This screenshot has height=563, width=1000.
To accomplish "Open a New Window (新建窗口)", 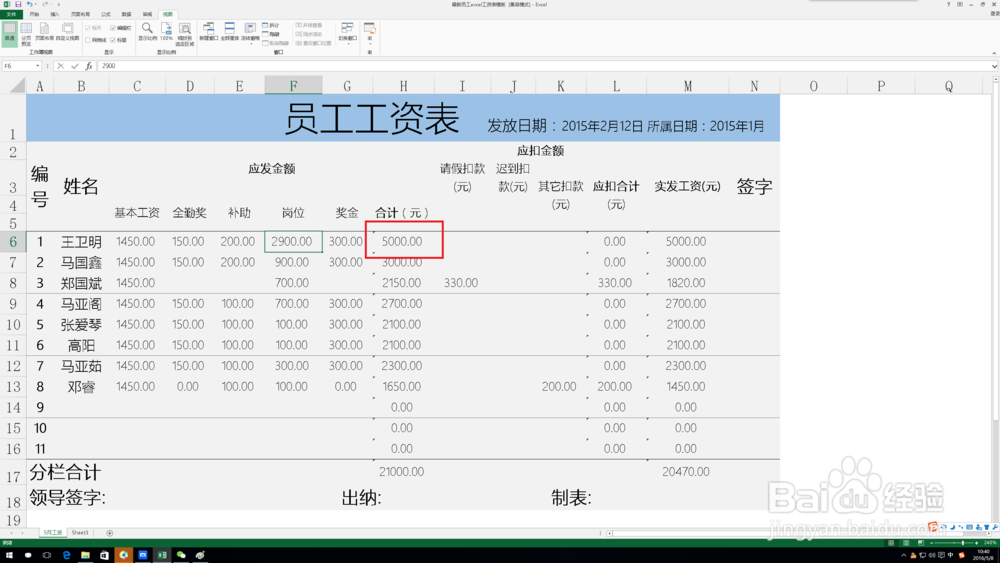I will point(208,32).
